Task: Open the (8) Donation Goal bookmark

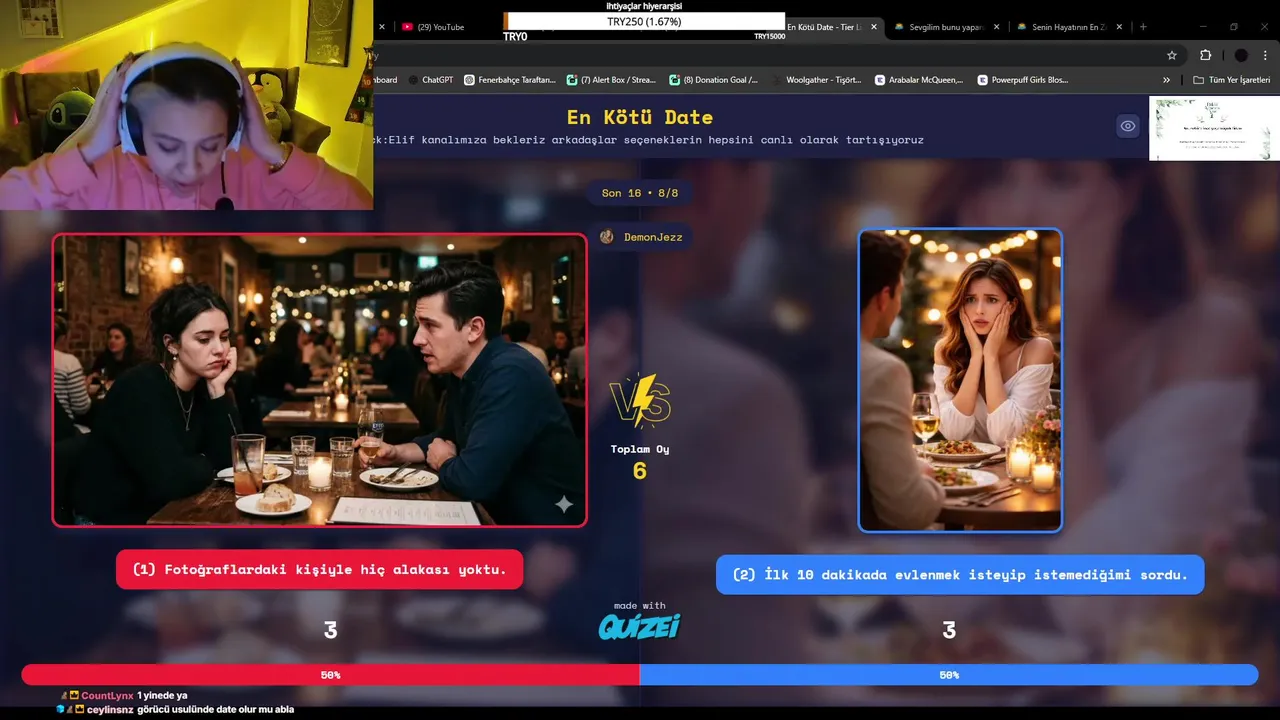Action: point(714,80)
